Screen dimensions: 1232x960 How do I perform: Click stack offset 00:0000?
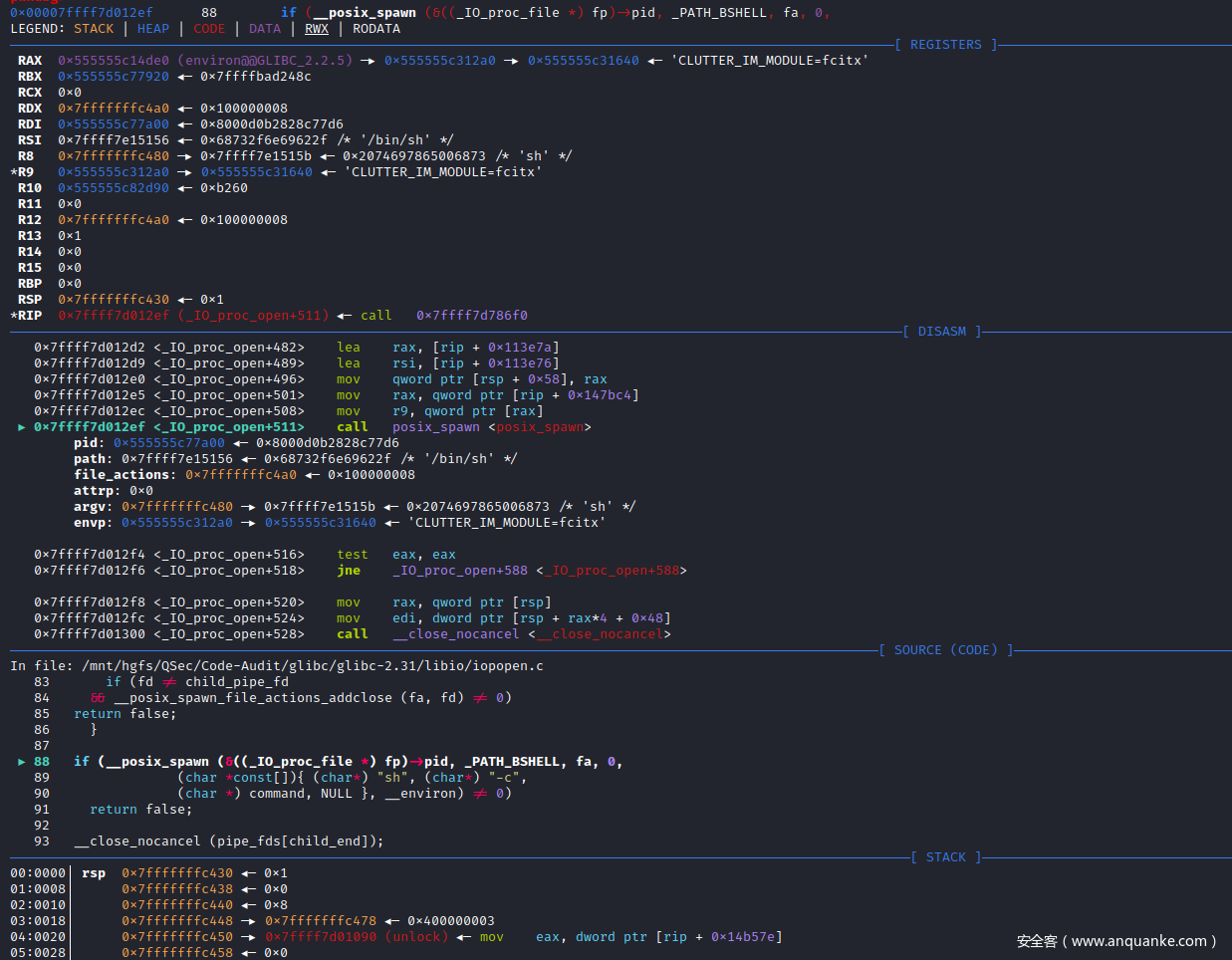pyautogui.click(x=38, y=873)
